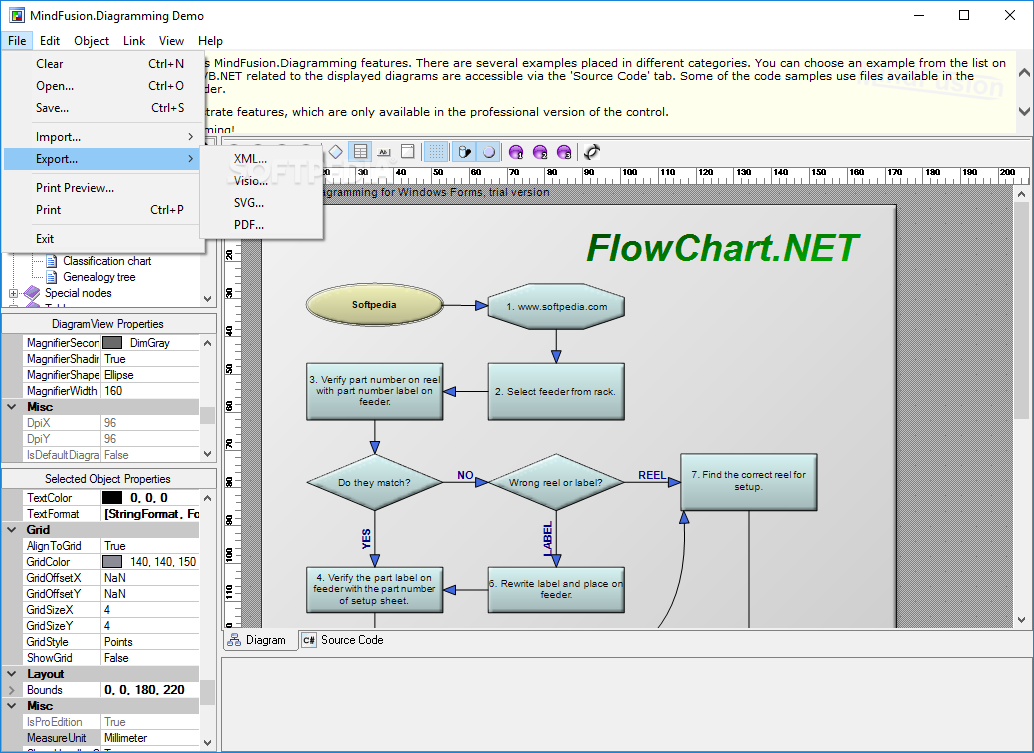The image size is (1034, 753).
Task: Toggle the cylinder shape toolbar button
Action: coord(464,152)
